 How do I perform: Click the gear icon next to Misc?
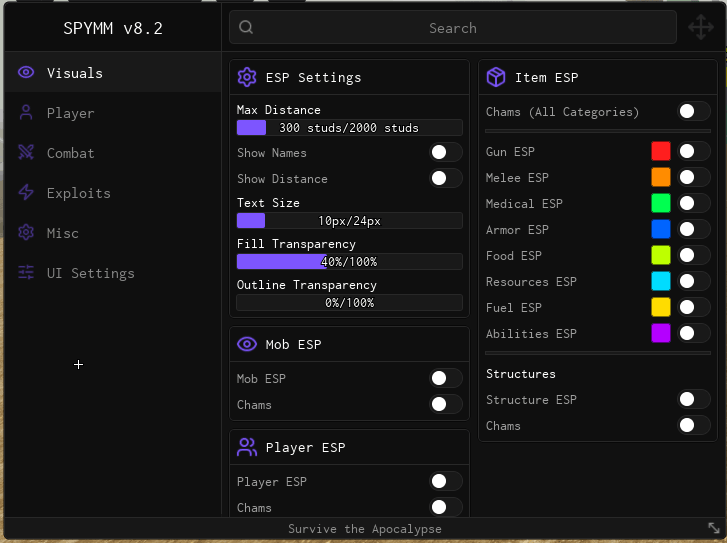pyautogui.click(x=26, y=232)
